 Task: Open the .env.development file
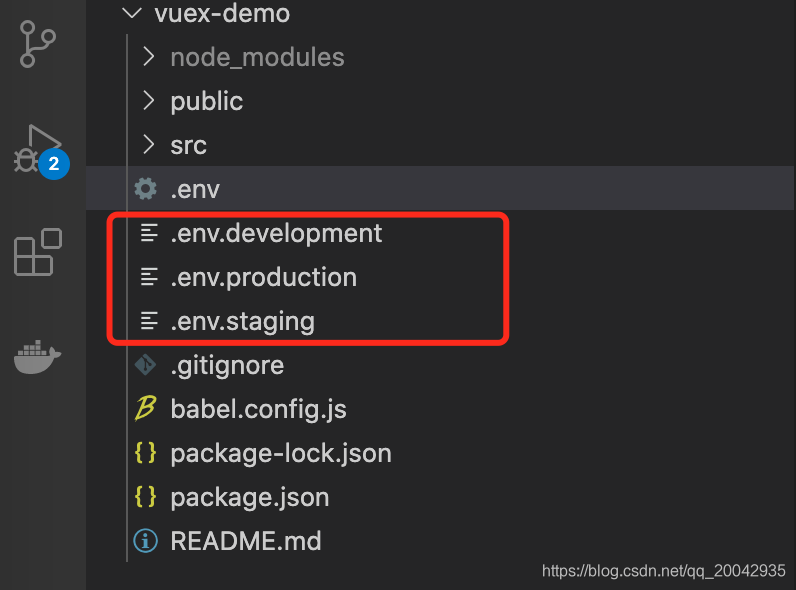pyautogui.click(x=276, y=233)
